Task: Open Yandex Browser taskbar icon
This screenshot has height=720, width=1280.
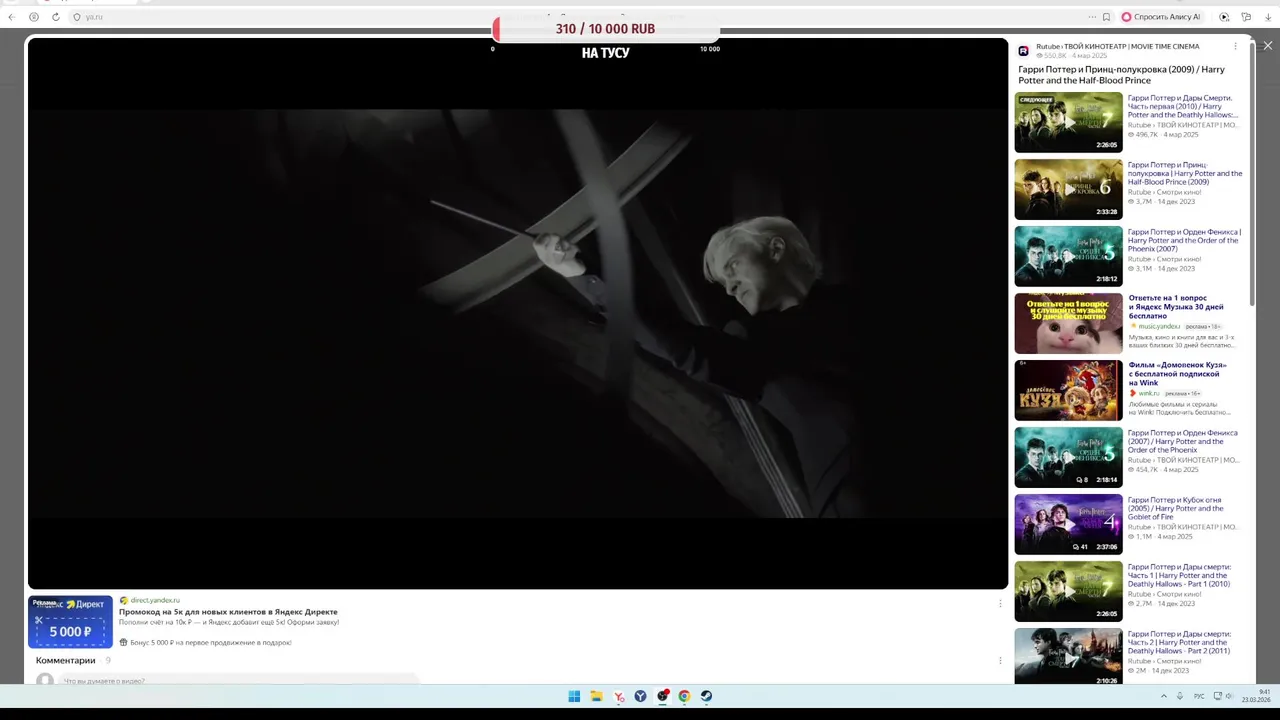Action: pos(619,696)
